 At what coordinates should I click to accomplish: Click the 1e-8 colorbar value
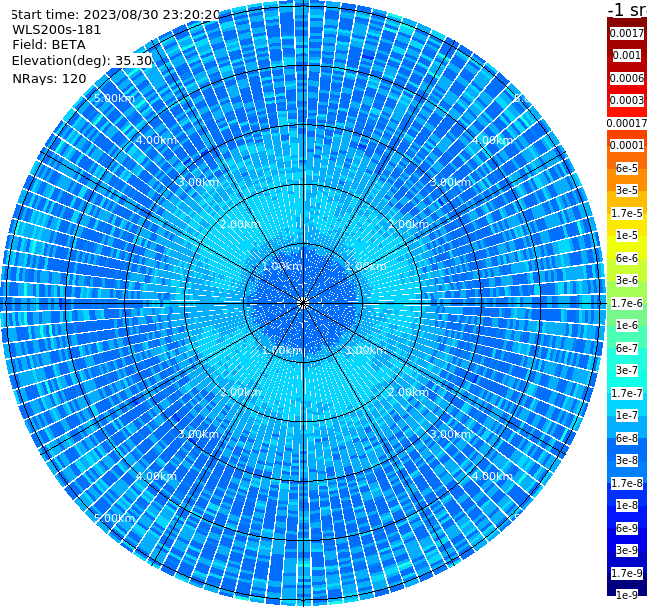(627, 505)
